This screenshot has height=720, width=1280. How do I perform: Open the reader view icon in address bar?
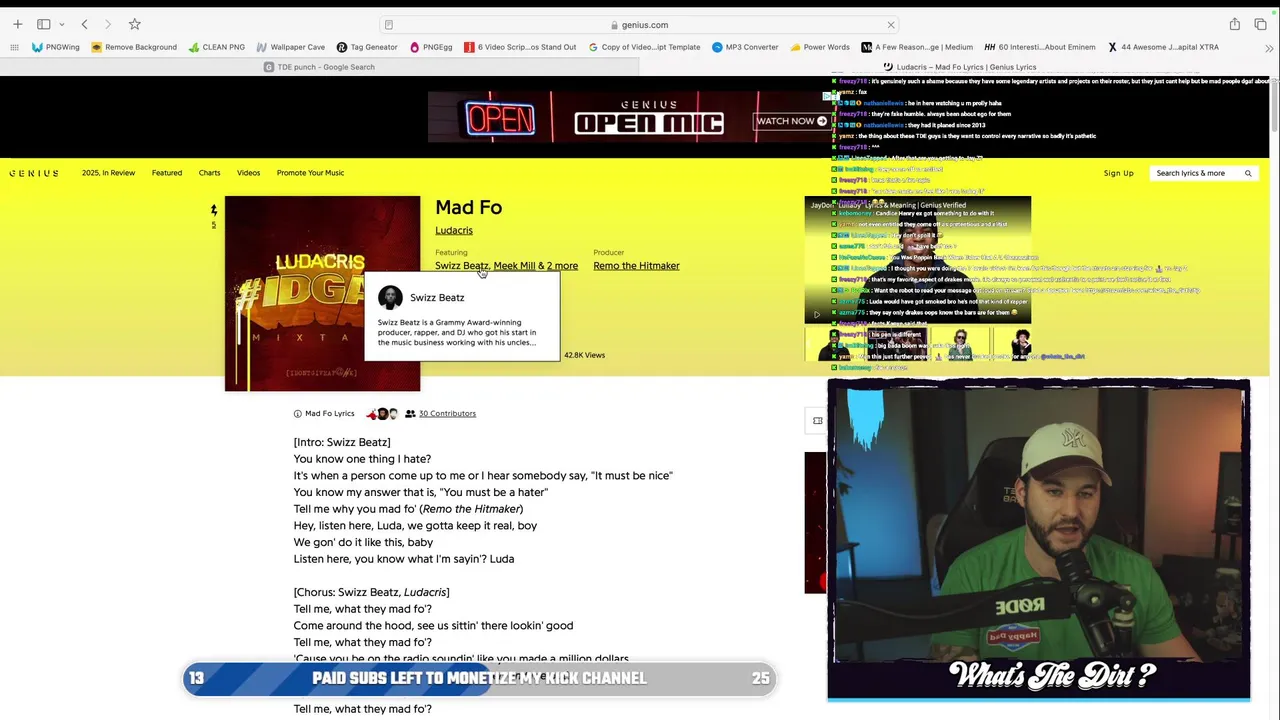(389, 25)
